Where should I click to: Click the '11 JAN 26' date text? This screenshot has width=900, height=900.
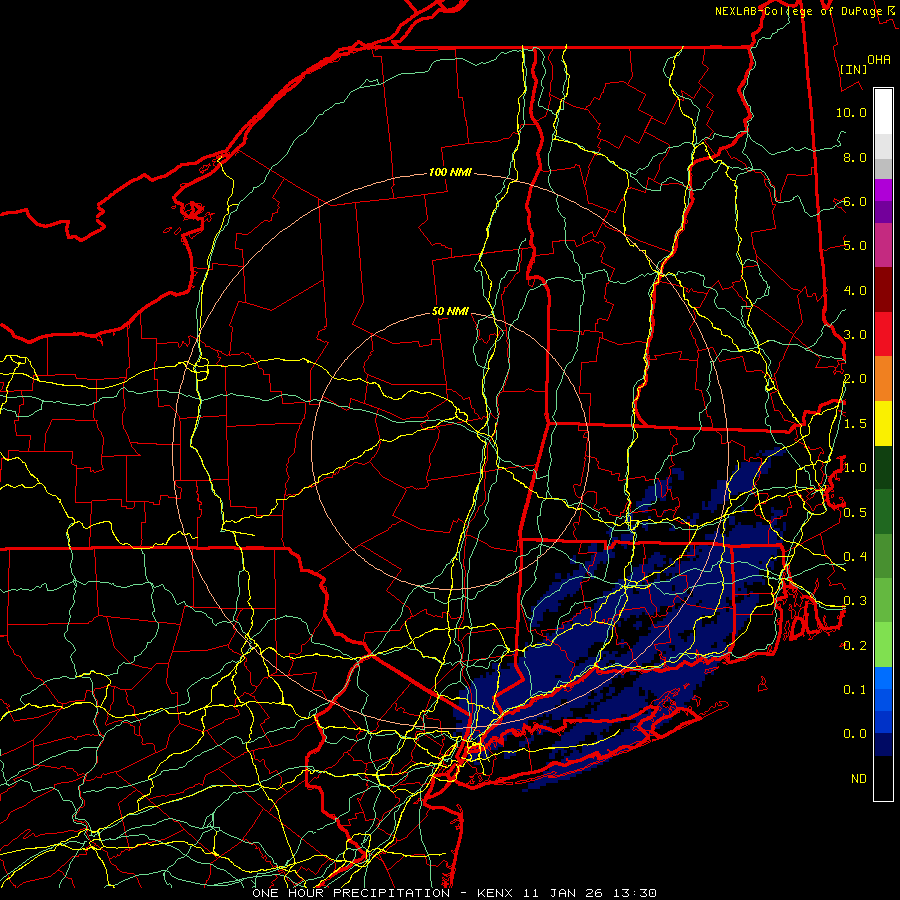[565, 893]
